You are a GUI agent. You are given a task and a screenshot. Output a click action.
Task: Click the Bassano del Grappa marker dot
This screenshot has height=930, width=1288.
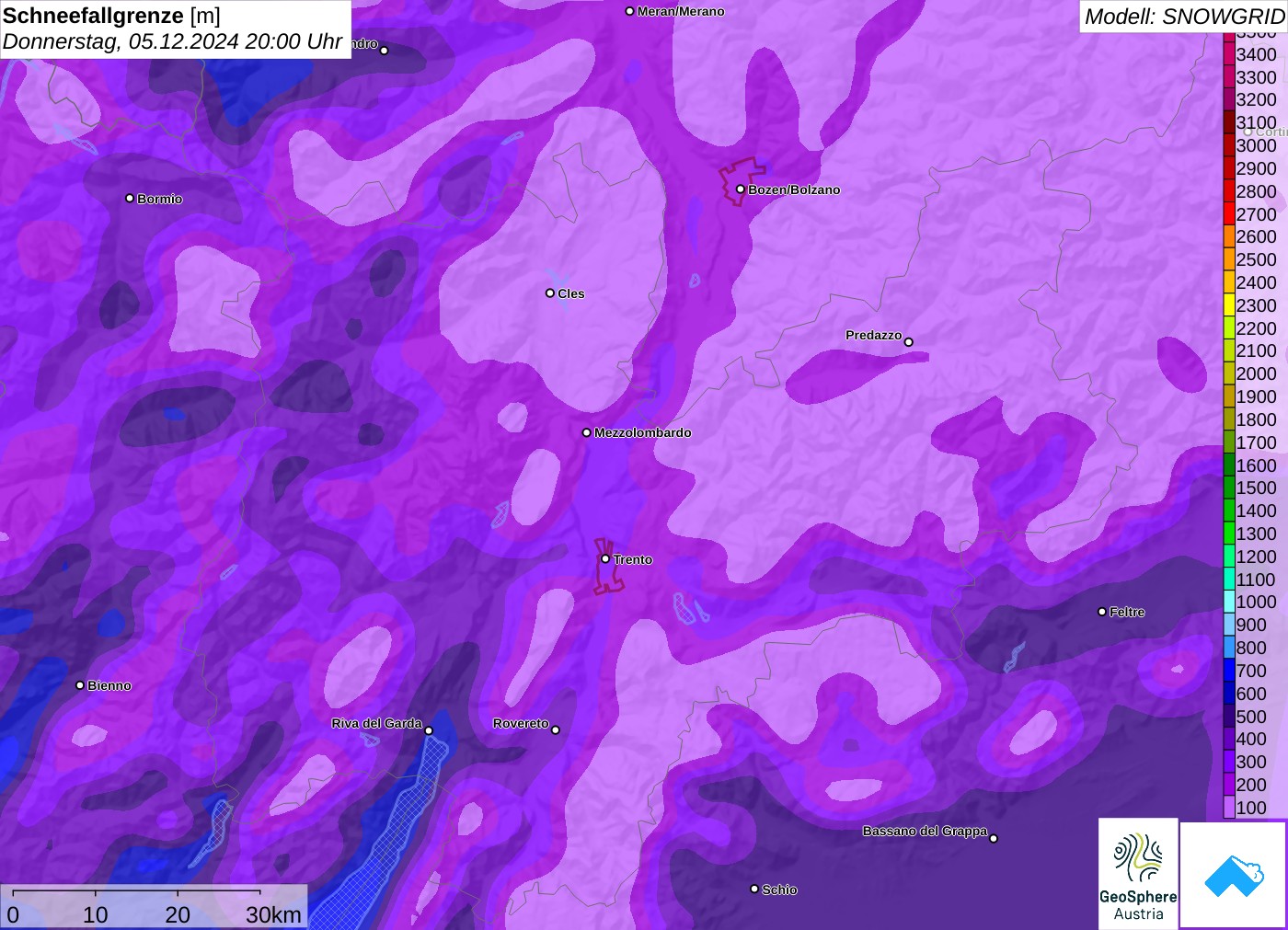(994, 838)
